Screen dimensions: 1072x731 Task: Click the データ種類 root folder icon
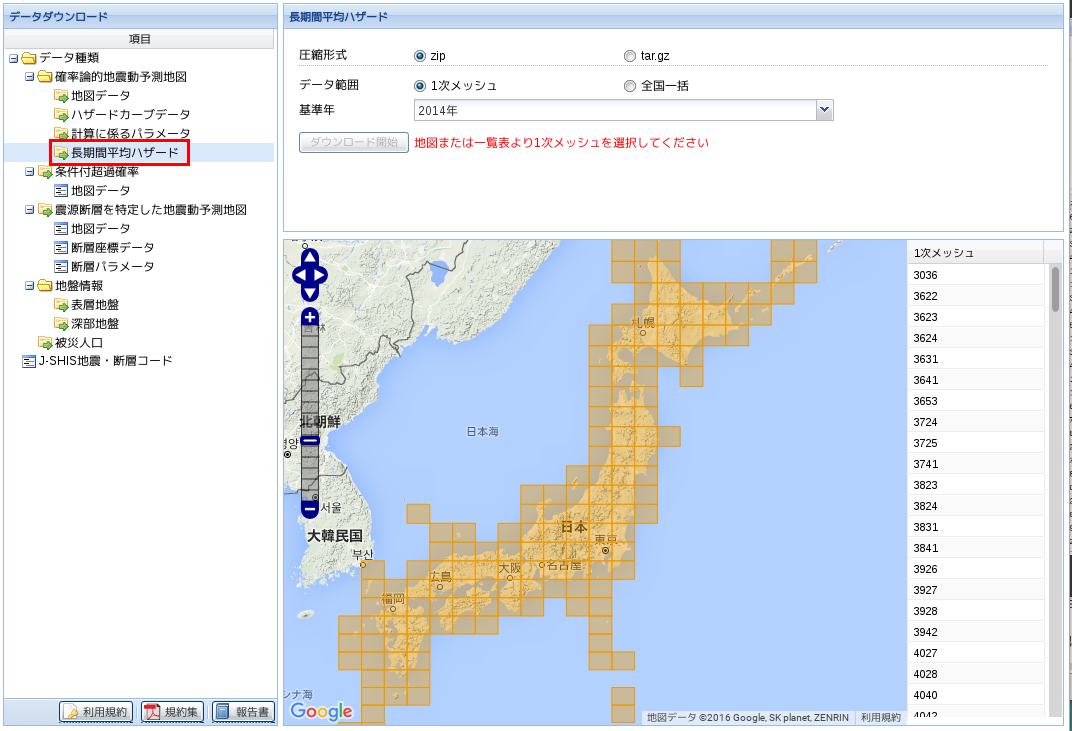pos(29,58)
